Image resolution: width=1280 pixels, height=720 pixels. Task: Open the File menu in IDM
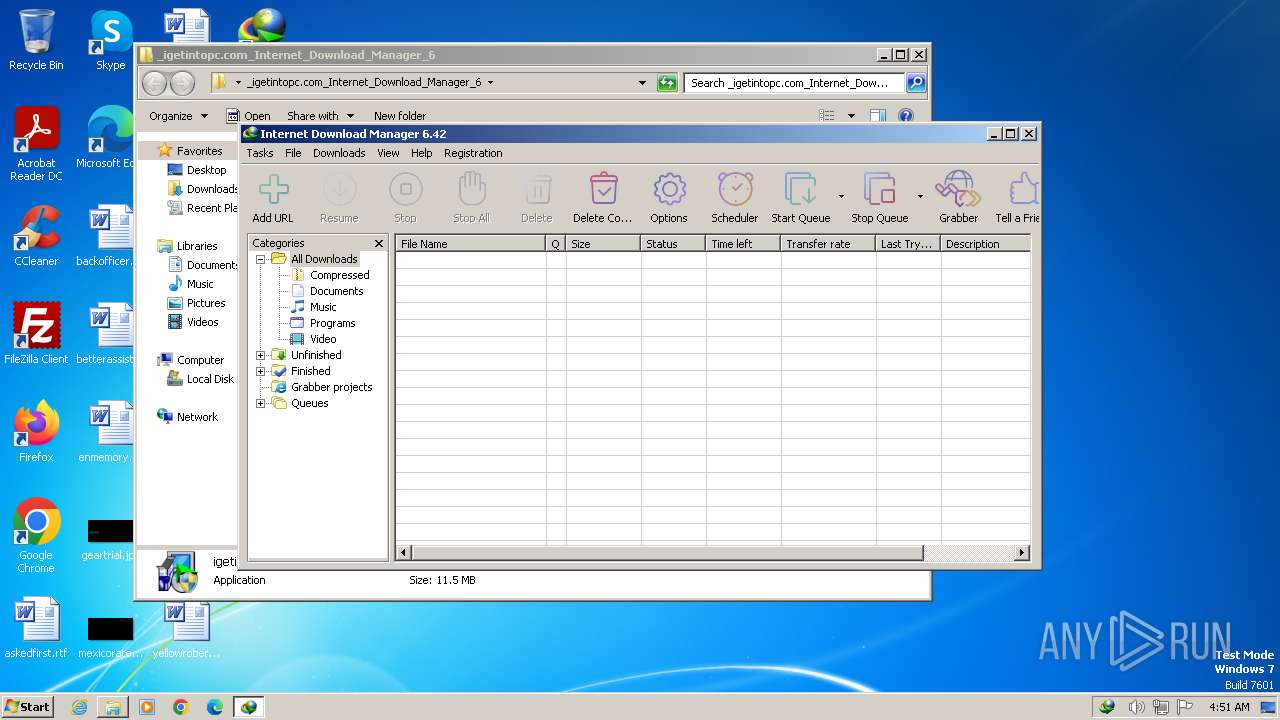point(293,153)
